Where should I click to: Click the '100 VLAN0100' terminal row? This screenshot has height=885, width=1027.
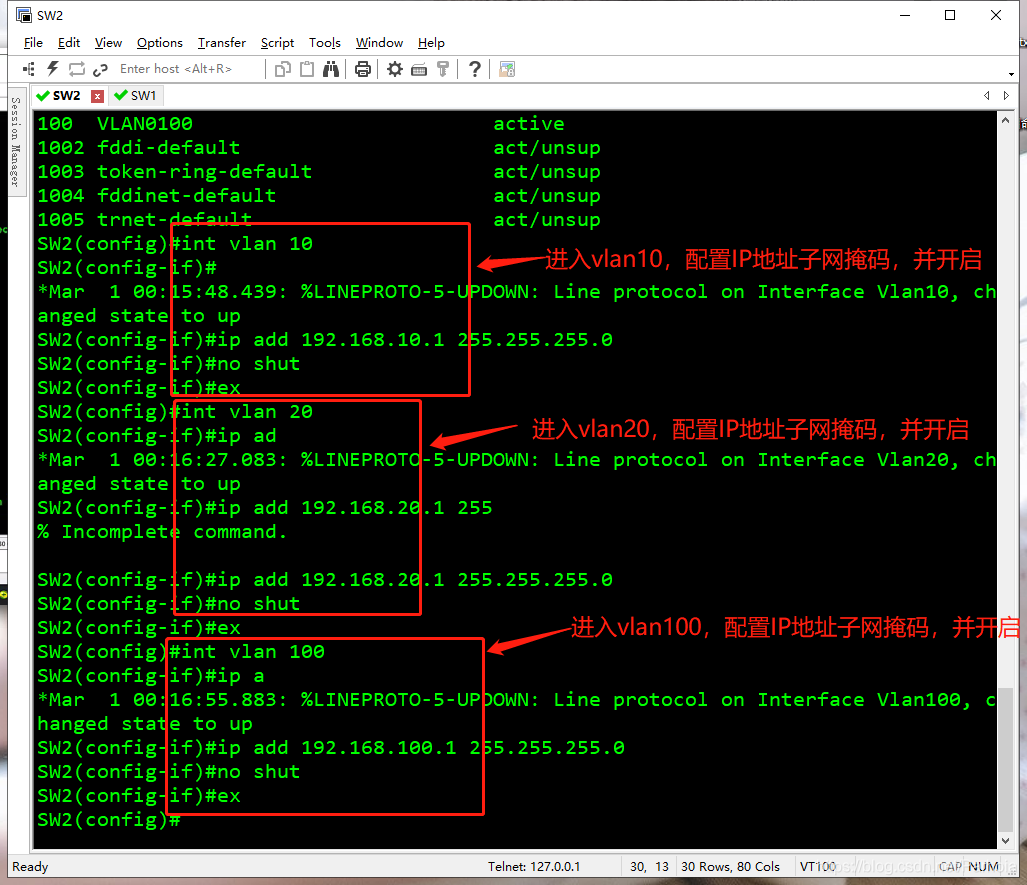301,124
